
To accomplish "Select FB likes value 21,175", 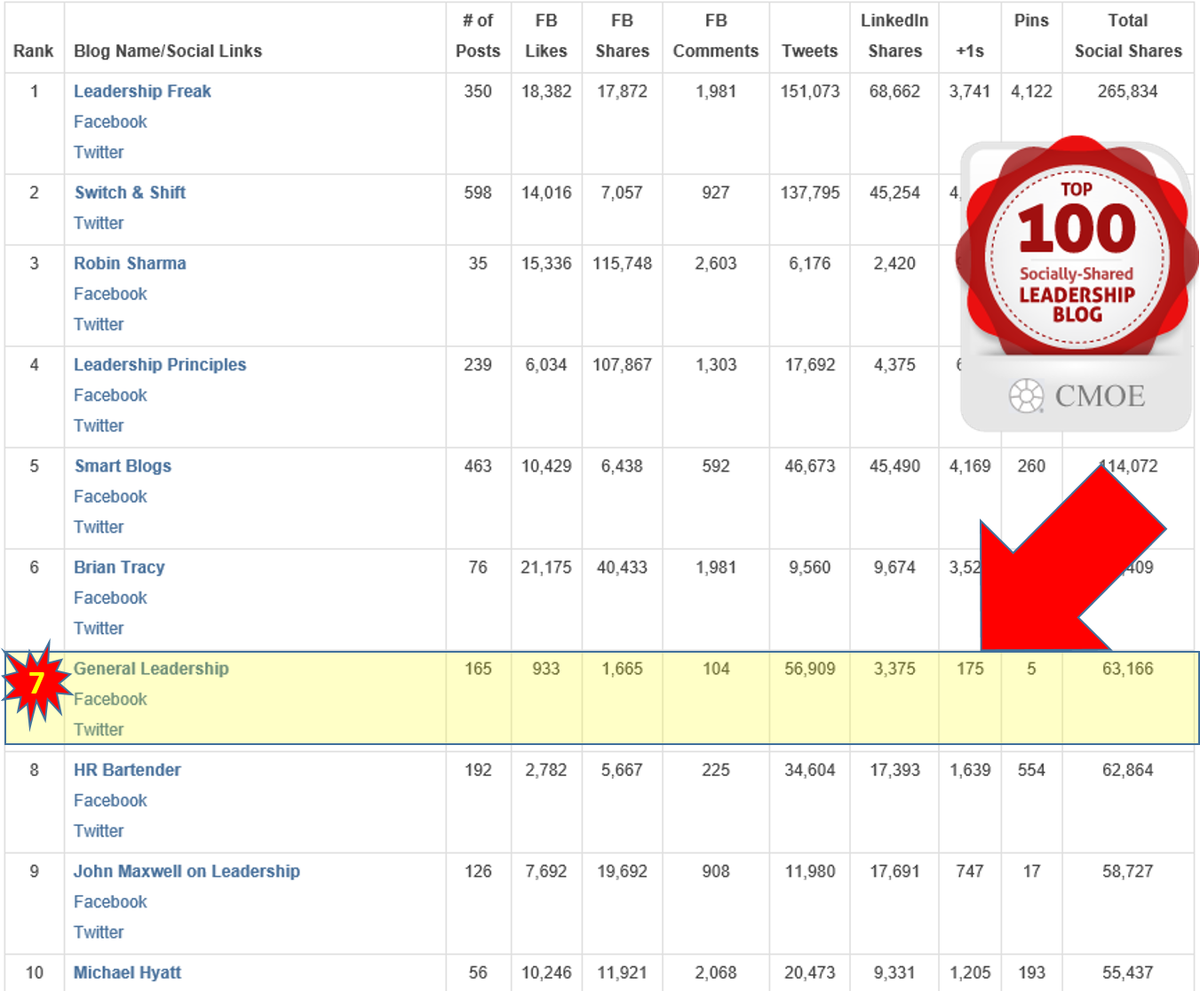I will (x=546, y=567).
